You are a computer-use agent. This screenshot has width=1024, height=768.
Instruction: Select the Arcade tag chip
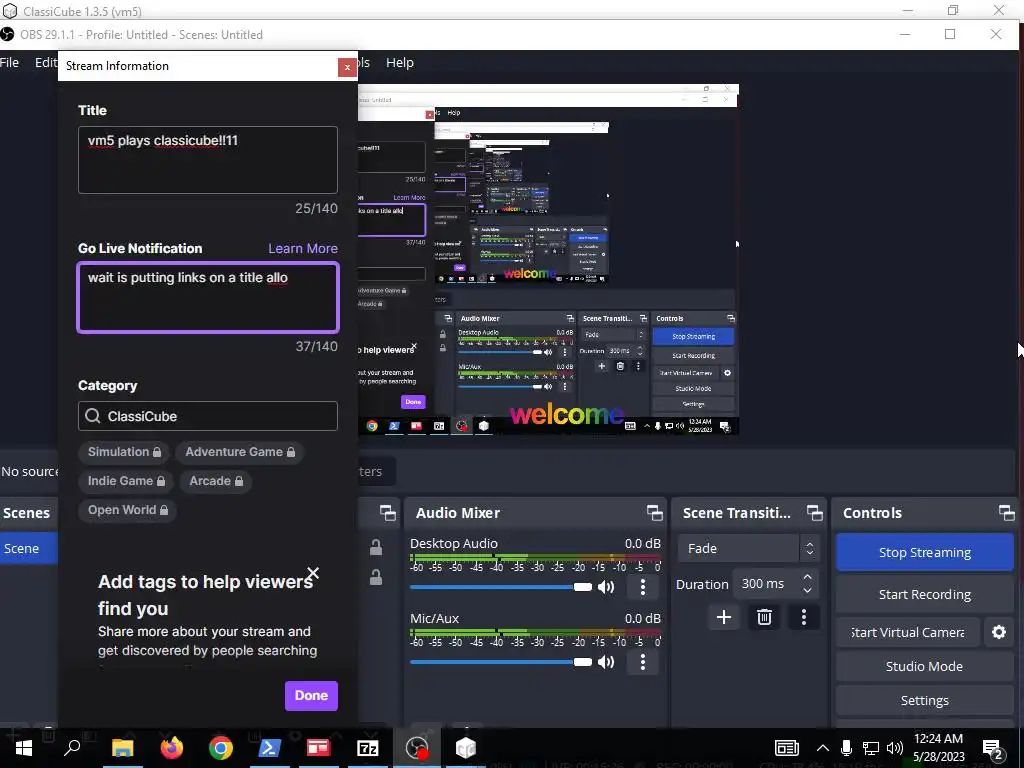point(216,481)
